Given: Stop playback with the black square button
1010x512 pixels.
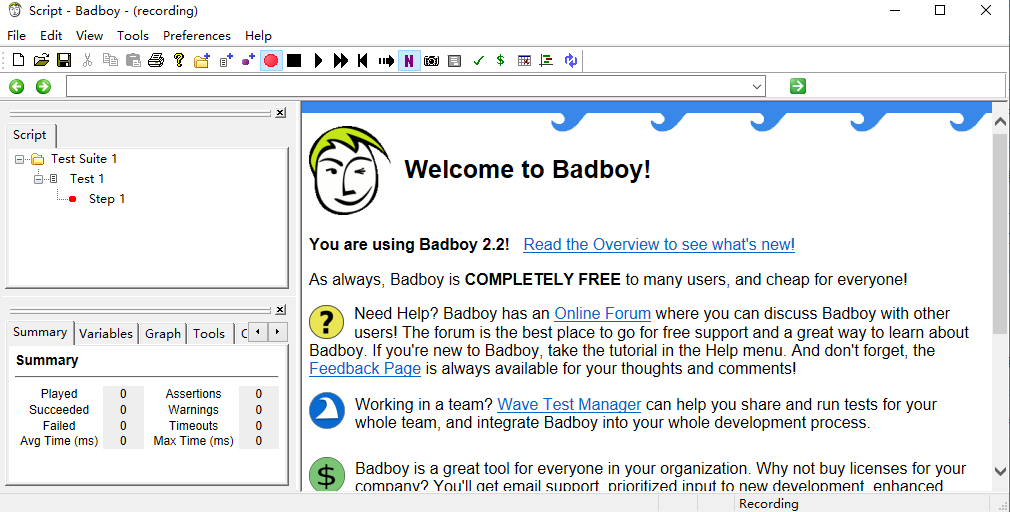Looking at the screenshot, I should pos(294,61).
